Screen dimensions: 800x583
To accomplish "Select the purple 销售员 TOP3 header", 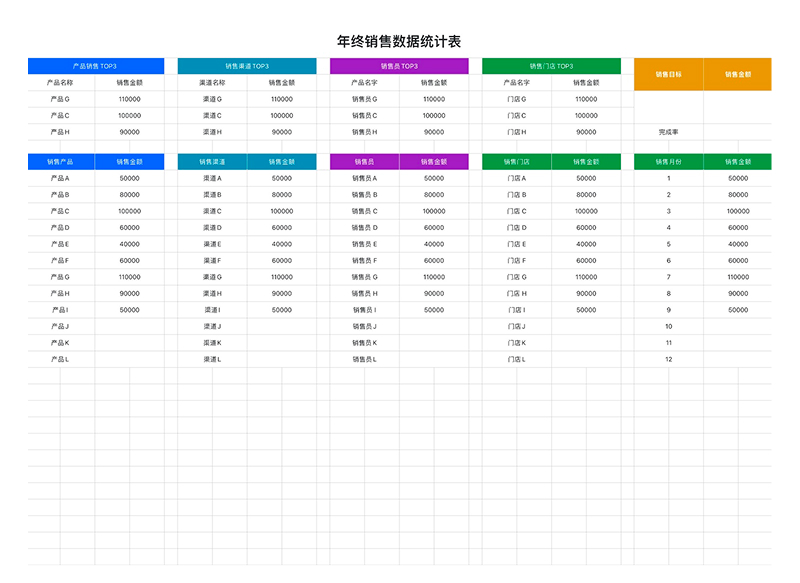I will (x=399, y=66).
